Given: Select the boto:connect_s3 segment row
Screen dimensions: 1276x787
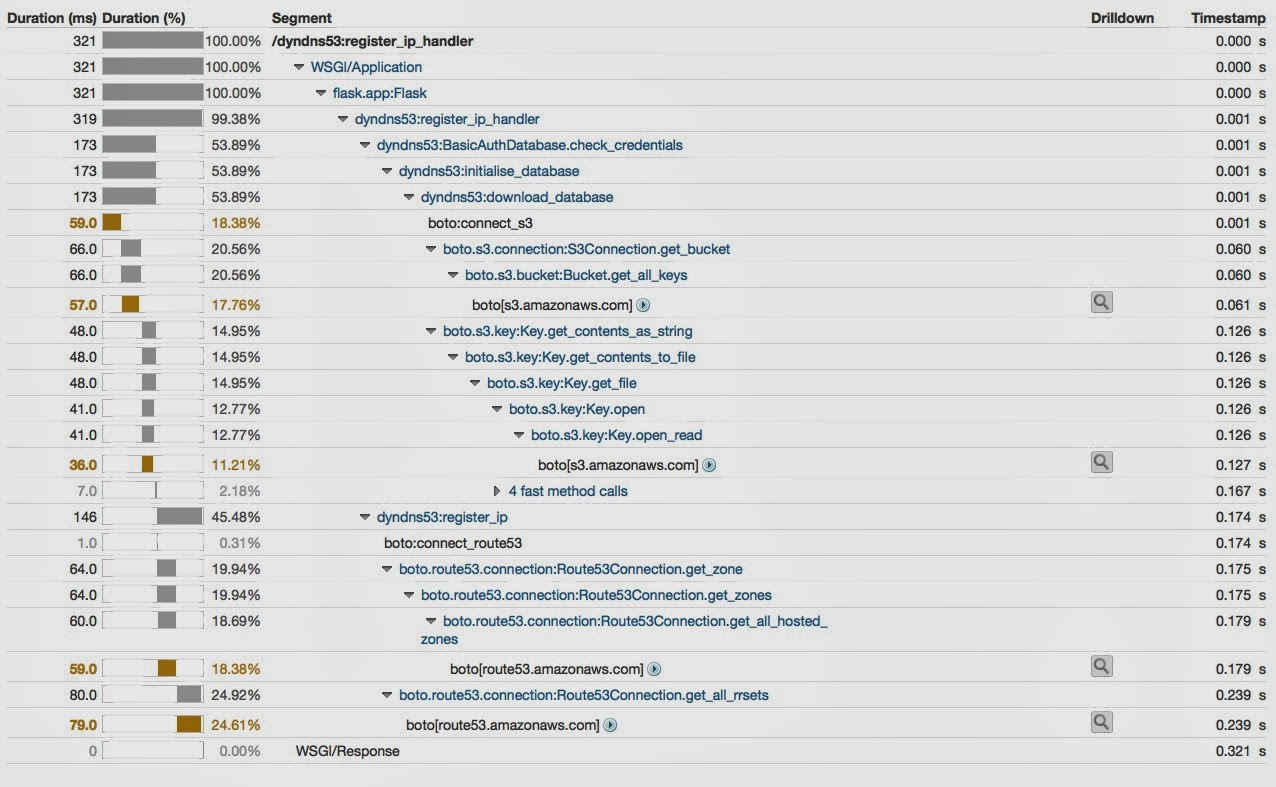Looking at the screenshot, I should [x=638, y=223].
